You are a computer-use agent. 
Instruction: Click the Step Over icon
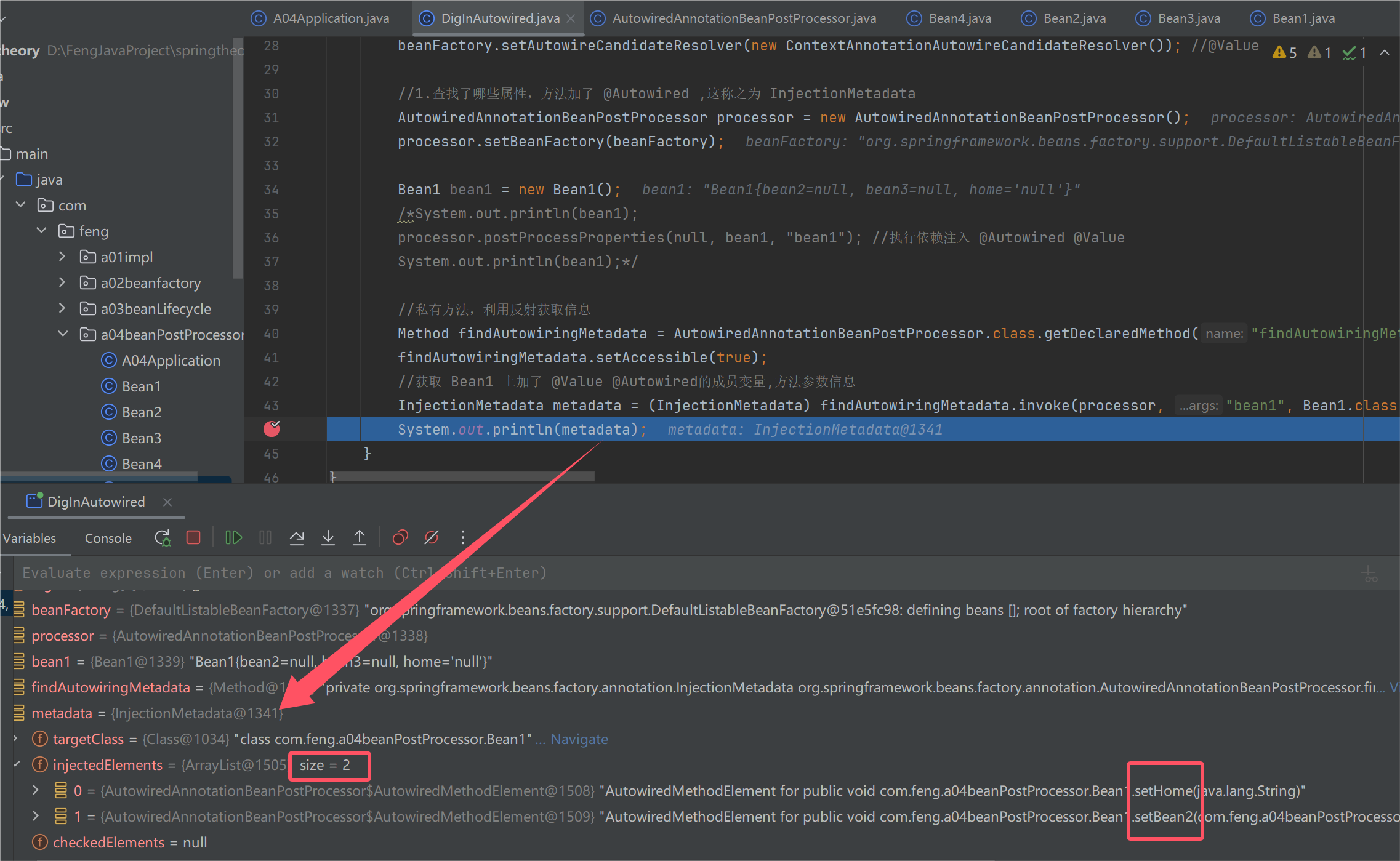297,538
